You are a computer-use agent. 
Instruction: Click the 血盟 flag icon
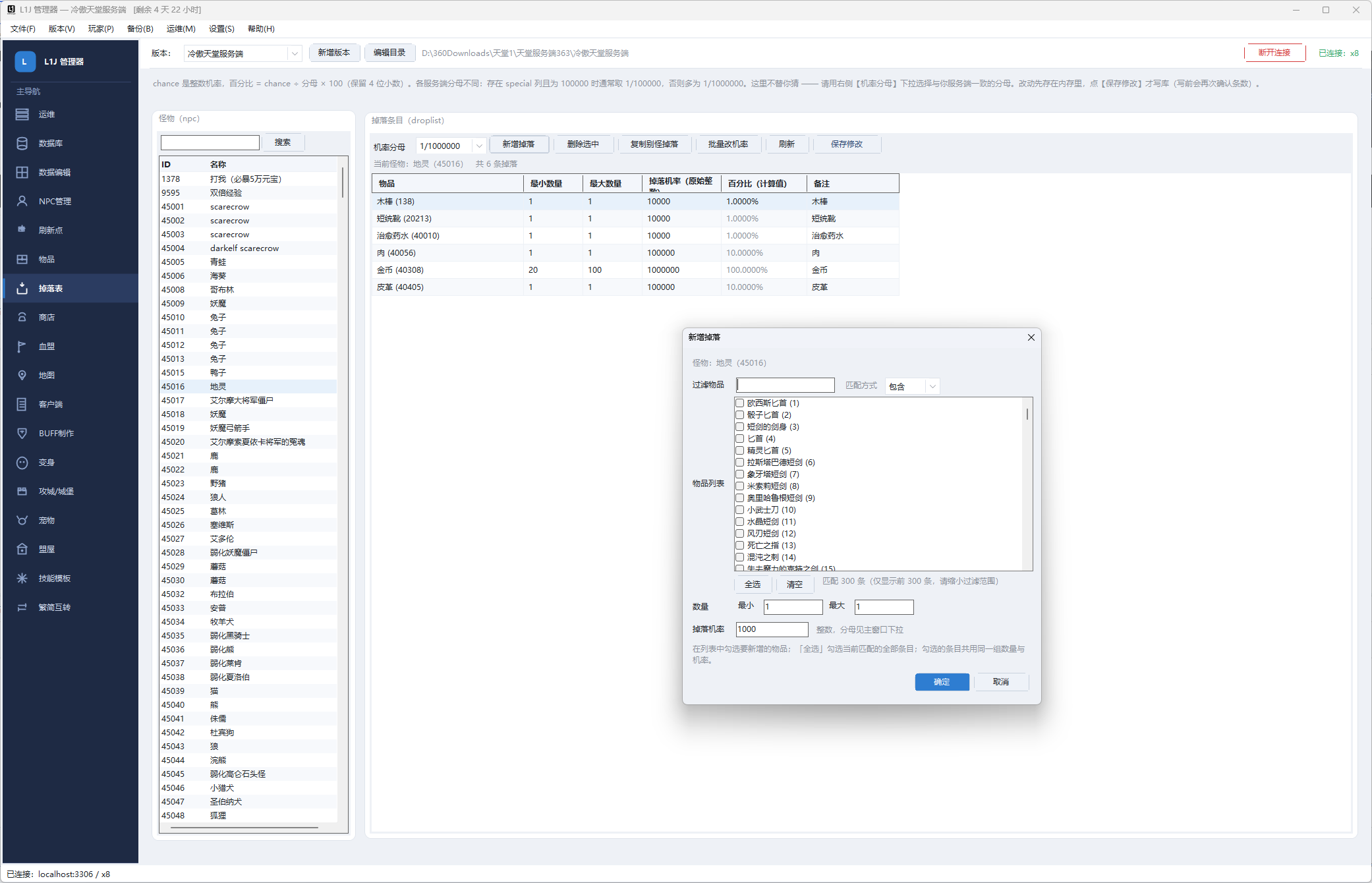(x=22, y=347)
